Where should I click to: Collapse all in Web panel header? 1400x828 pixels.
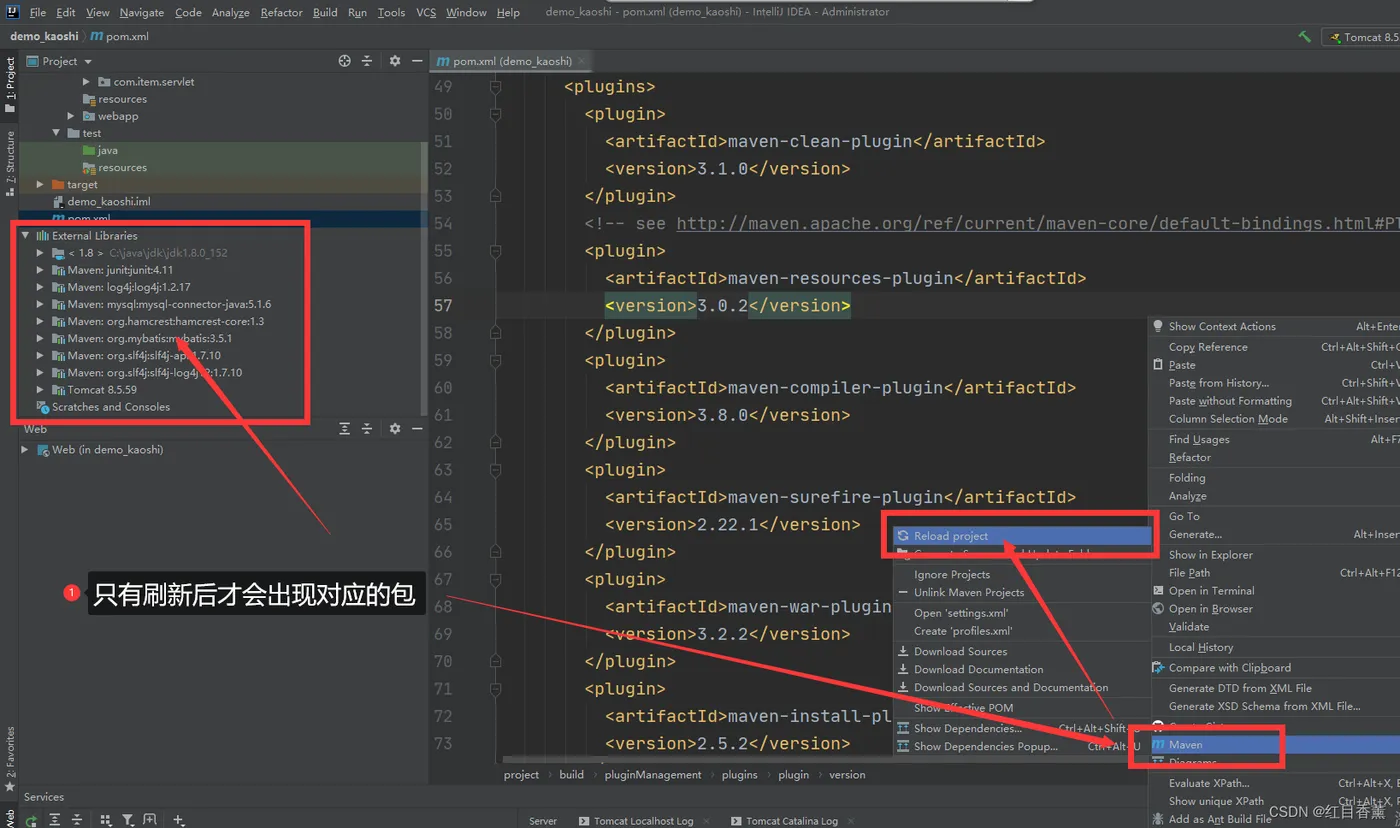point(367,428)
